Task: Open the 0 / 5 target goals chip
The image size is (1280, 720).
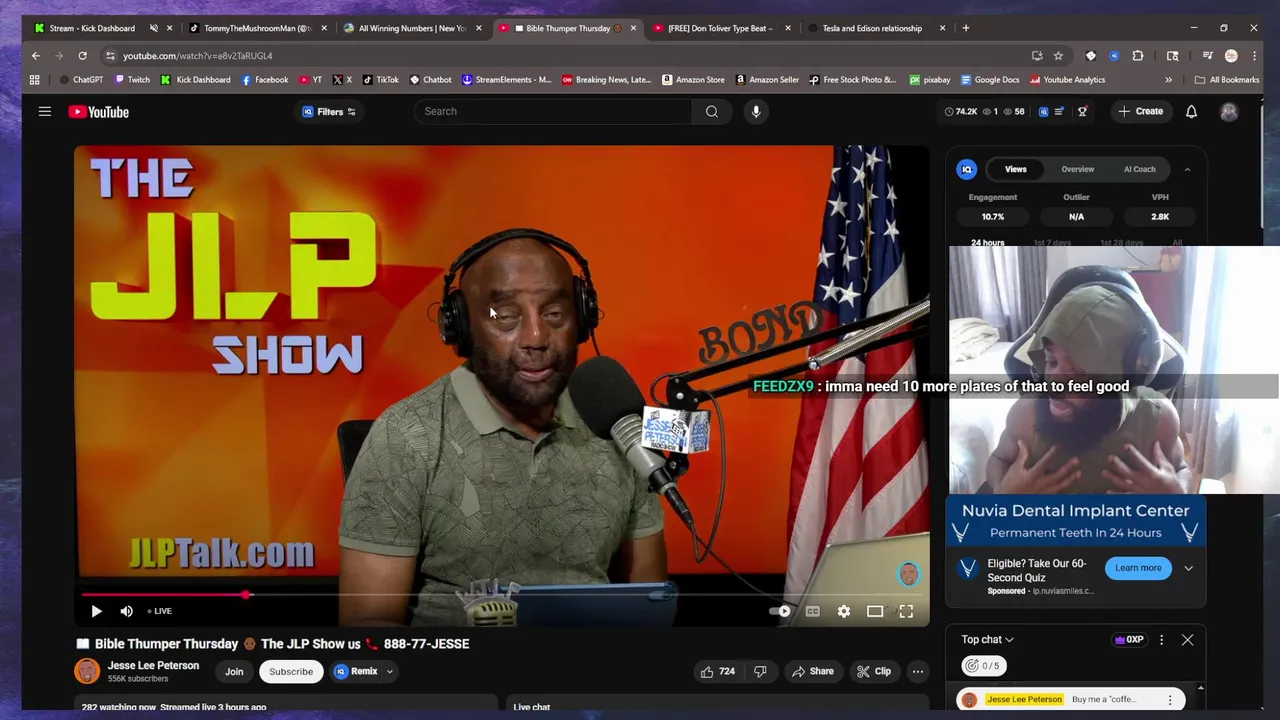Action: click(x=984, y=666)
